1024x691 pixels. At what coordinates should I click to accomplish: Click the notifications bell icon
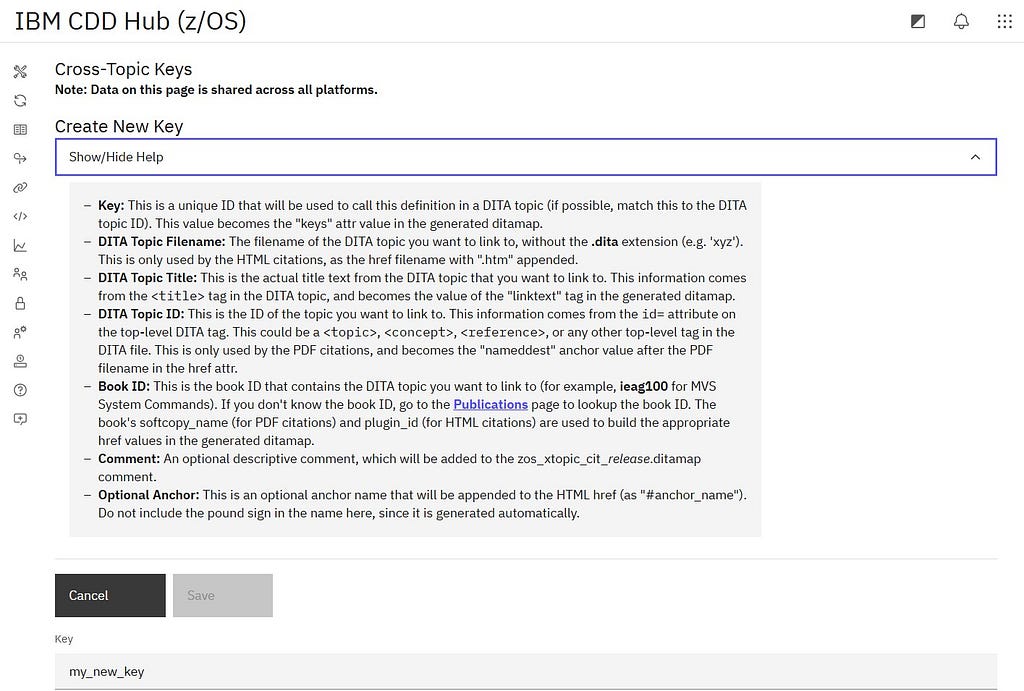pyautogui.click(x=961, y=22)
